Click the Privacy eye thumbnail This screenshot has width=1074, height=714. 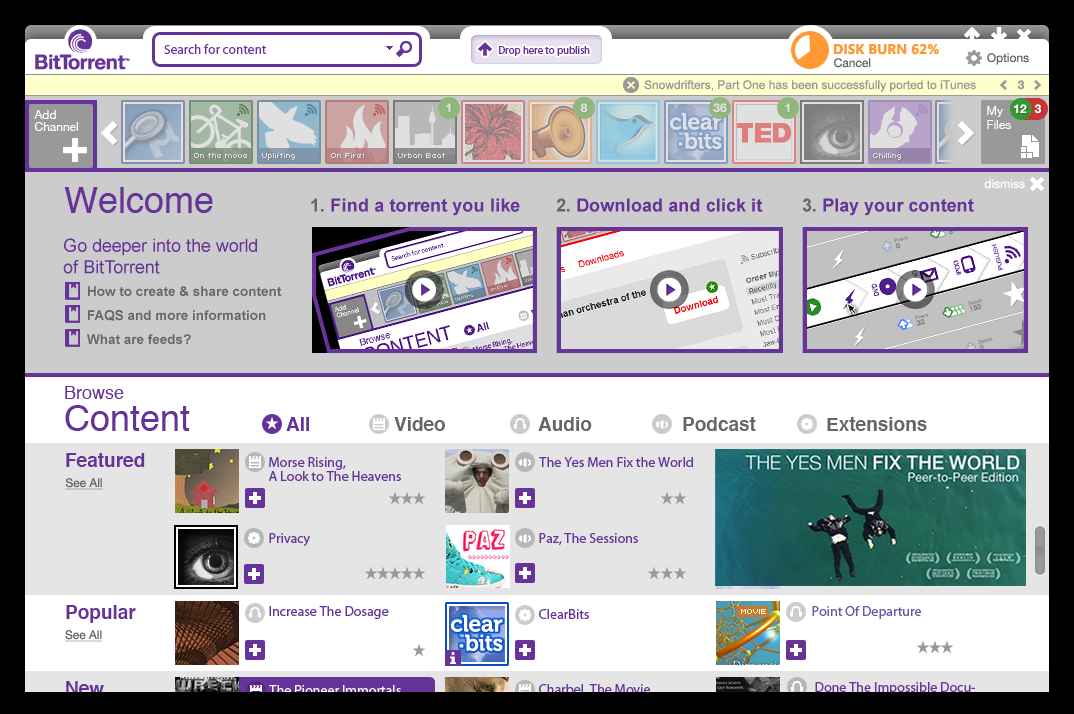pos(206,557)
